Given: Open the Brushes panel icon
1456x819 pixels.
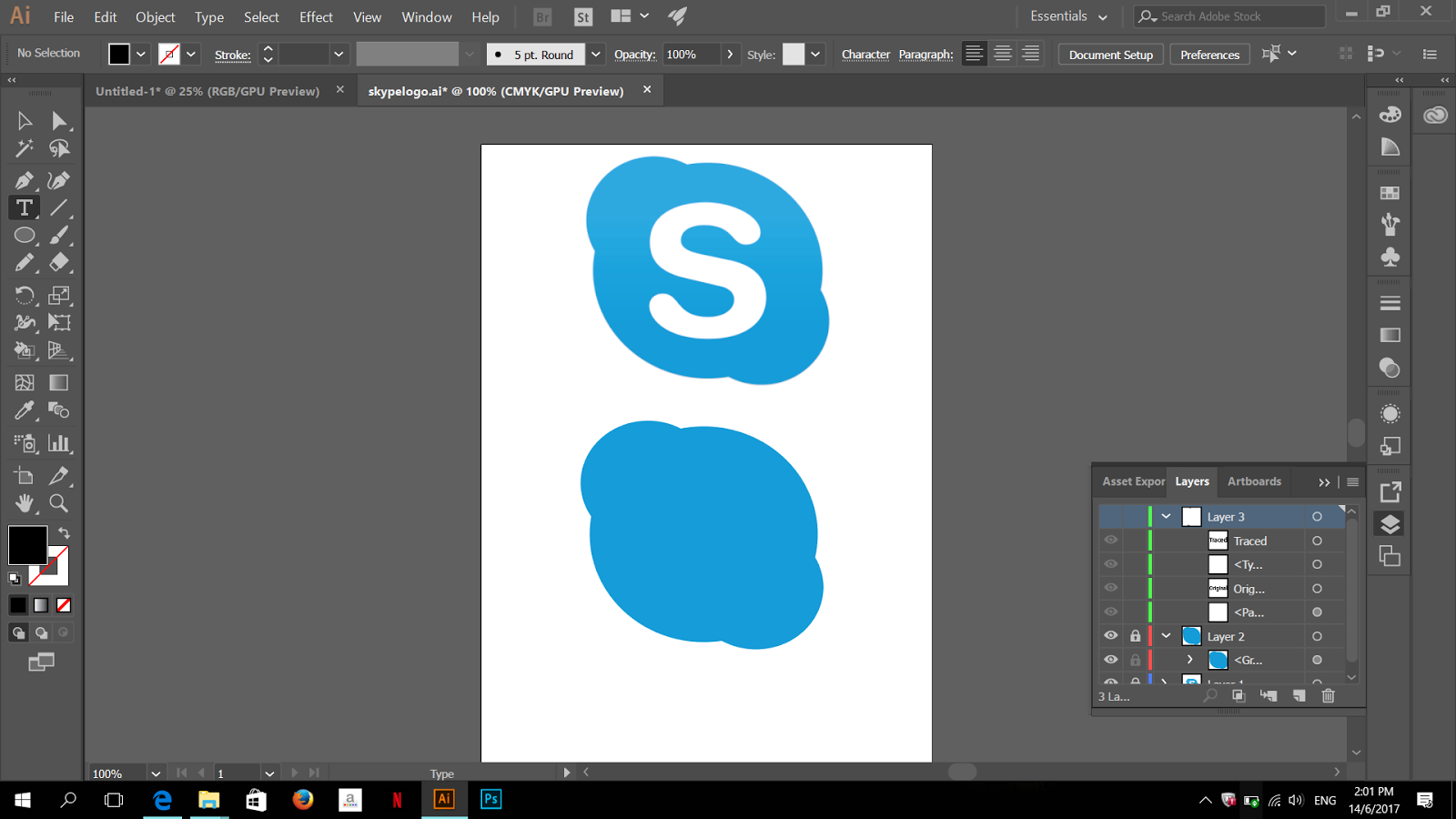Looking at the screenshot, I should point(1390,225).
